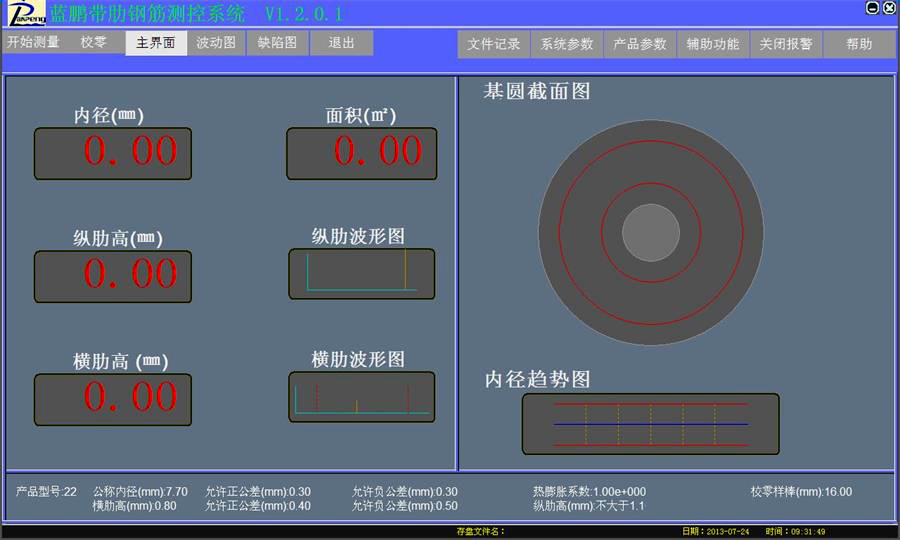Click the 基圆截面图 circular cross-section diagram
The height and width of the screenshot is (540, 900).
pyautogui.click(x=651, y=234)
